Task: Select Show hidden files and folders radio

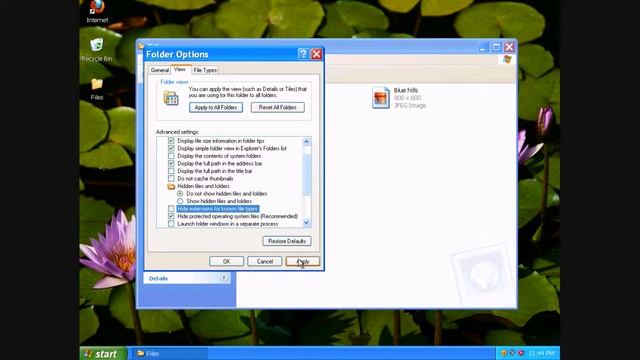Action: tap(180, 201)
